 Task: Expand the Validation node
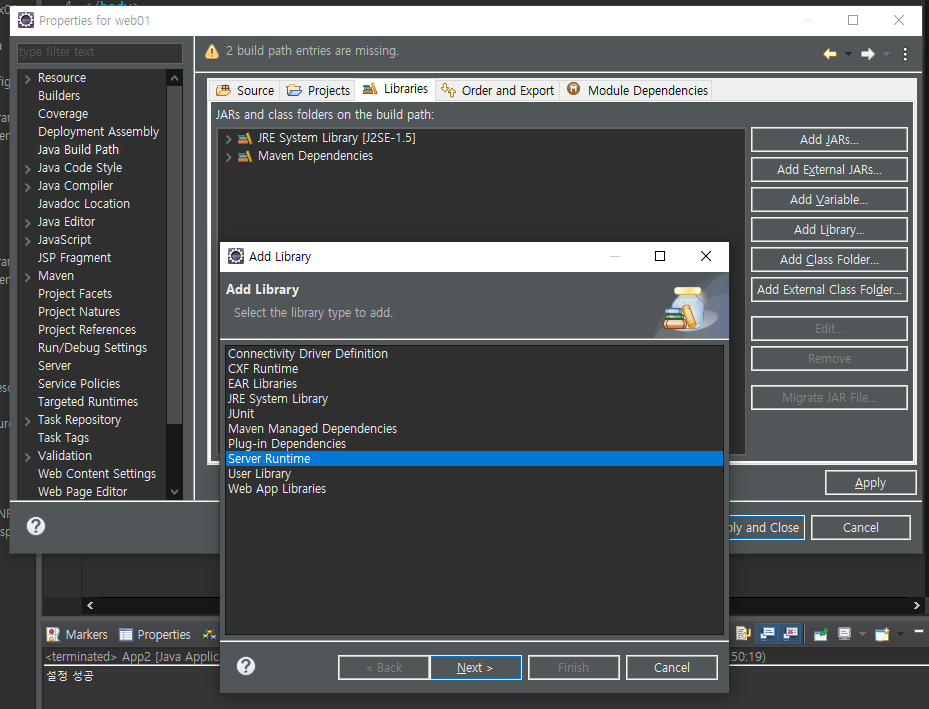[x=28, y=457]
